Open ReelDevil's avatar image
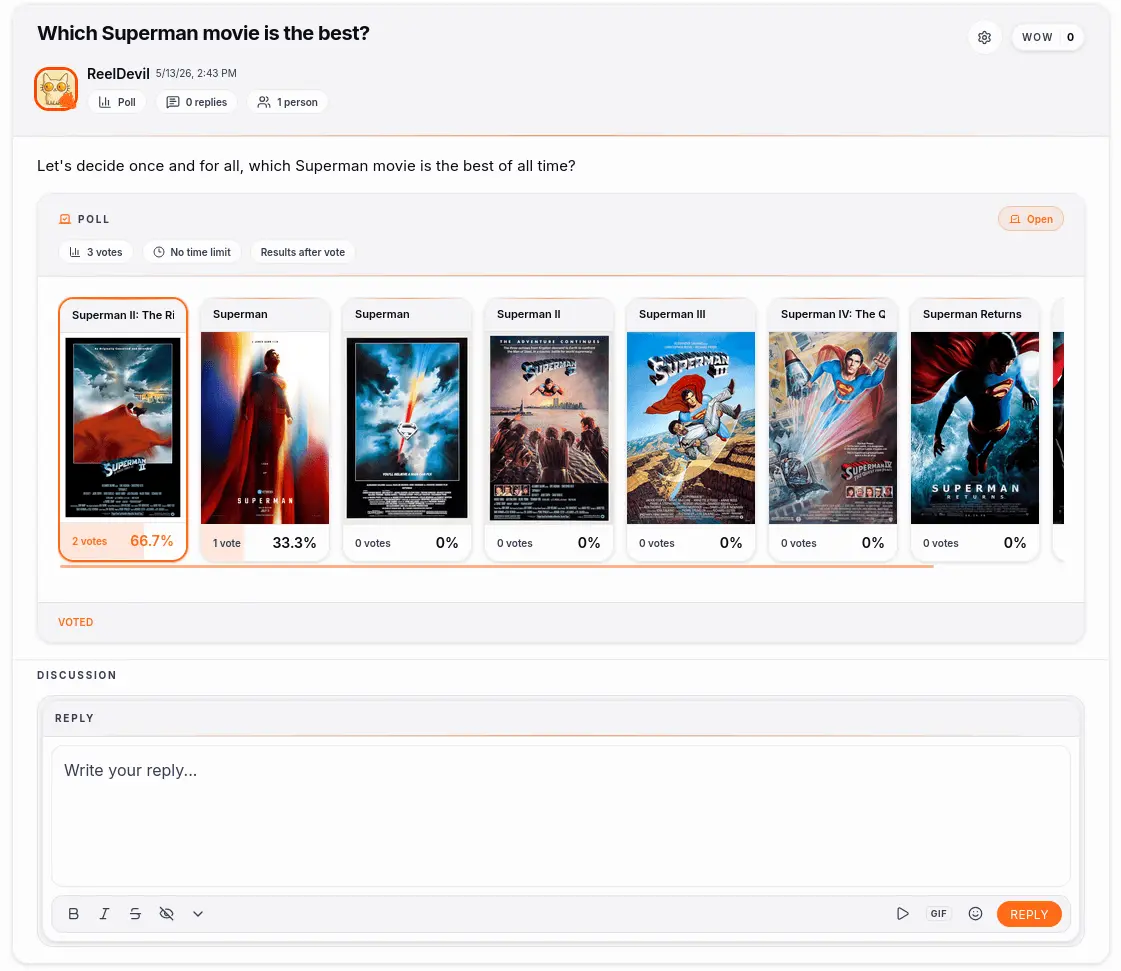 coord(56,89)
